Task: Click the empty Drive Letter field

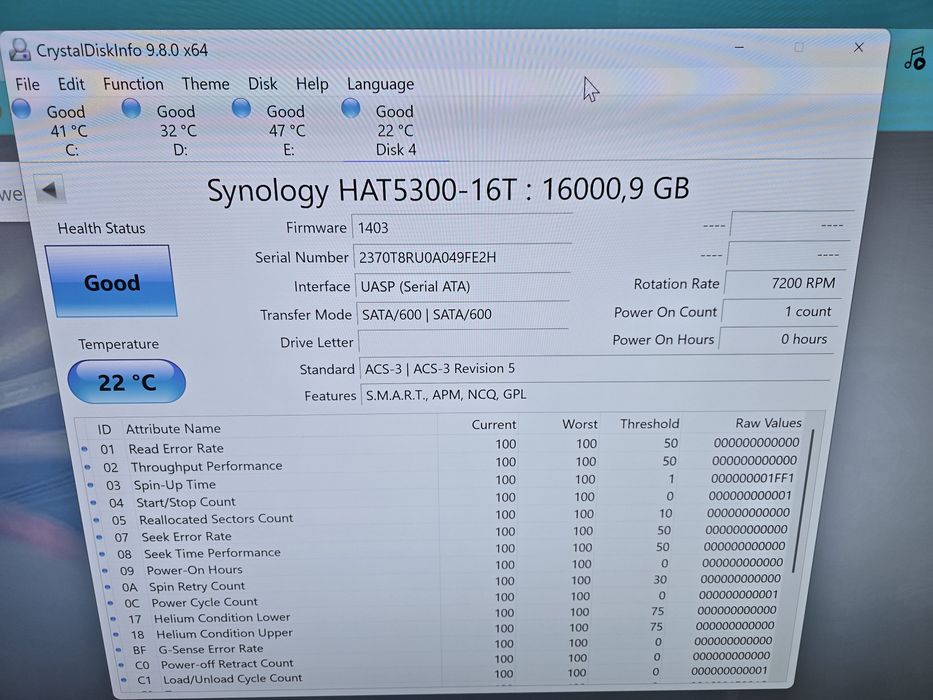Action: 464,342
